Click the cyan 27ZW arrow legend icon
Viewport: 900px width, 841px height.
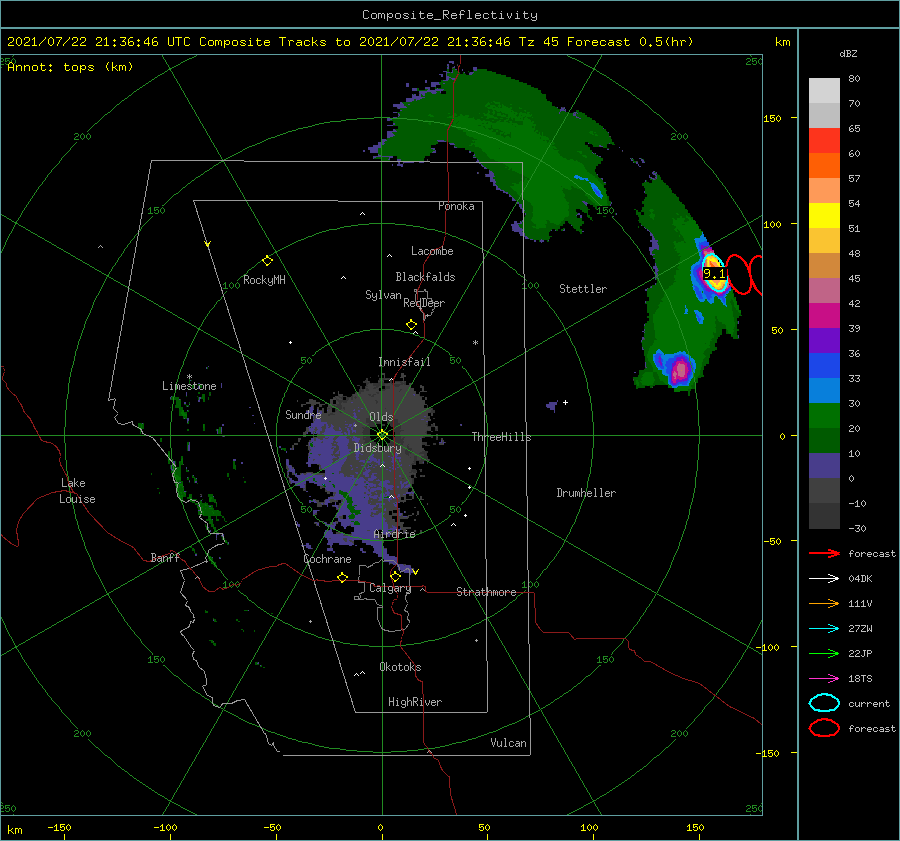pos(824,629)
